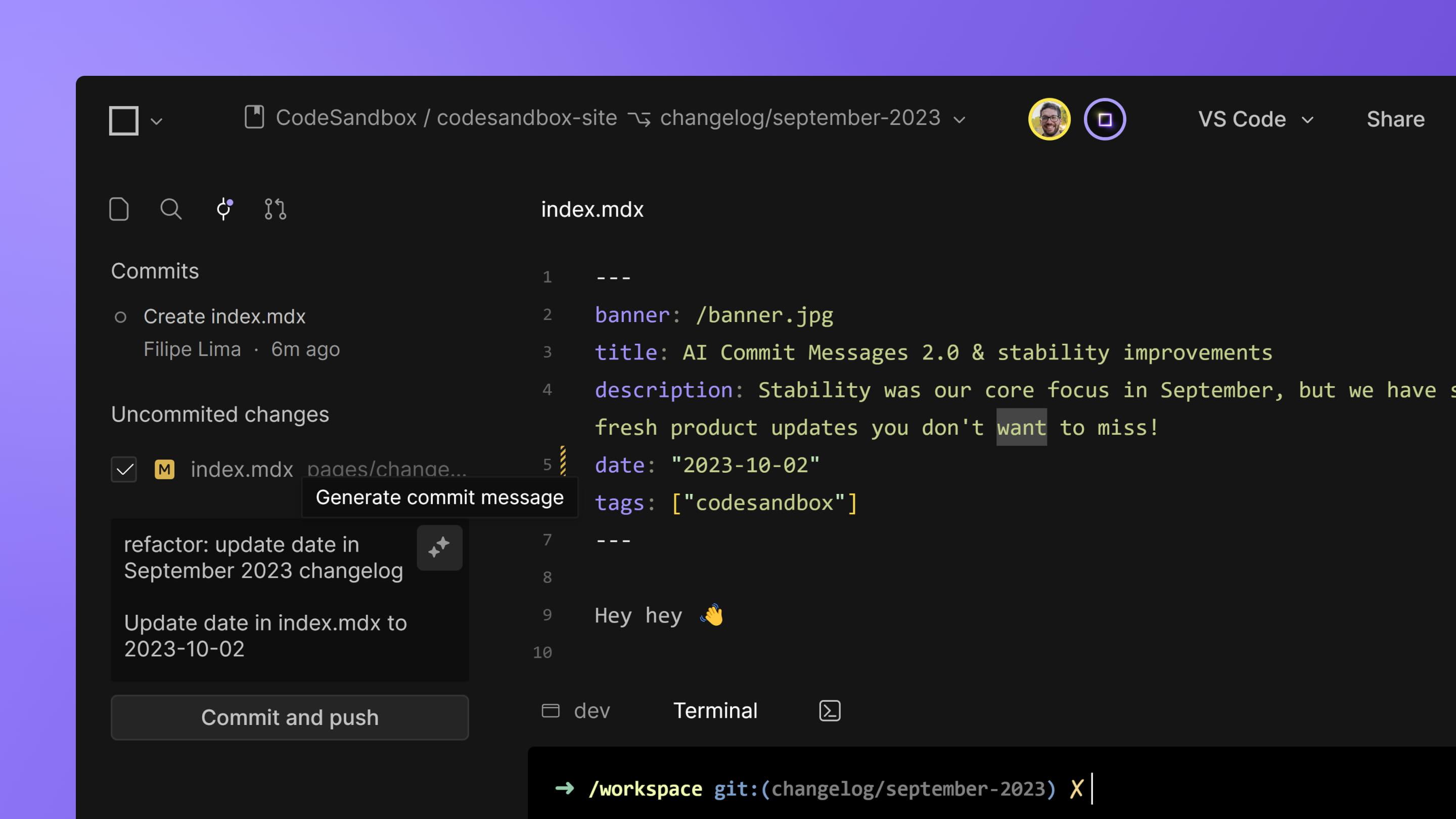The height and width of the screenshot is (819, 1456).
Task: Select the source control panel icon
Action: 222,209
